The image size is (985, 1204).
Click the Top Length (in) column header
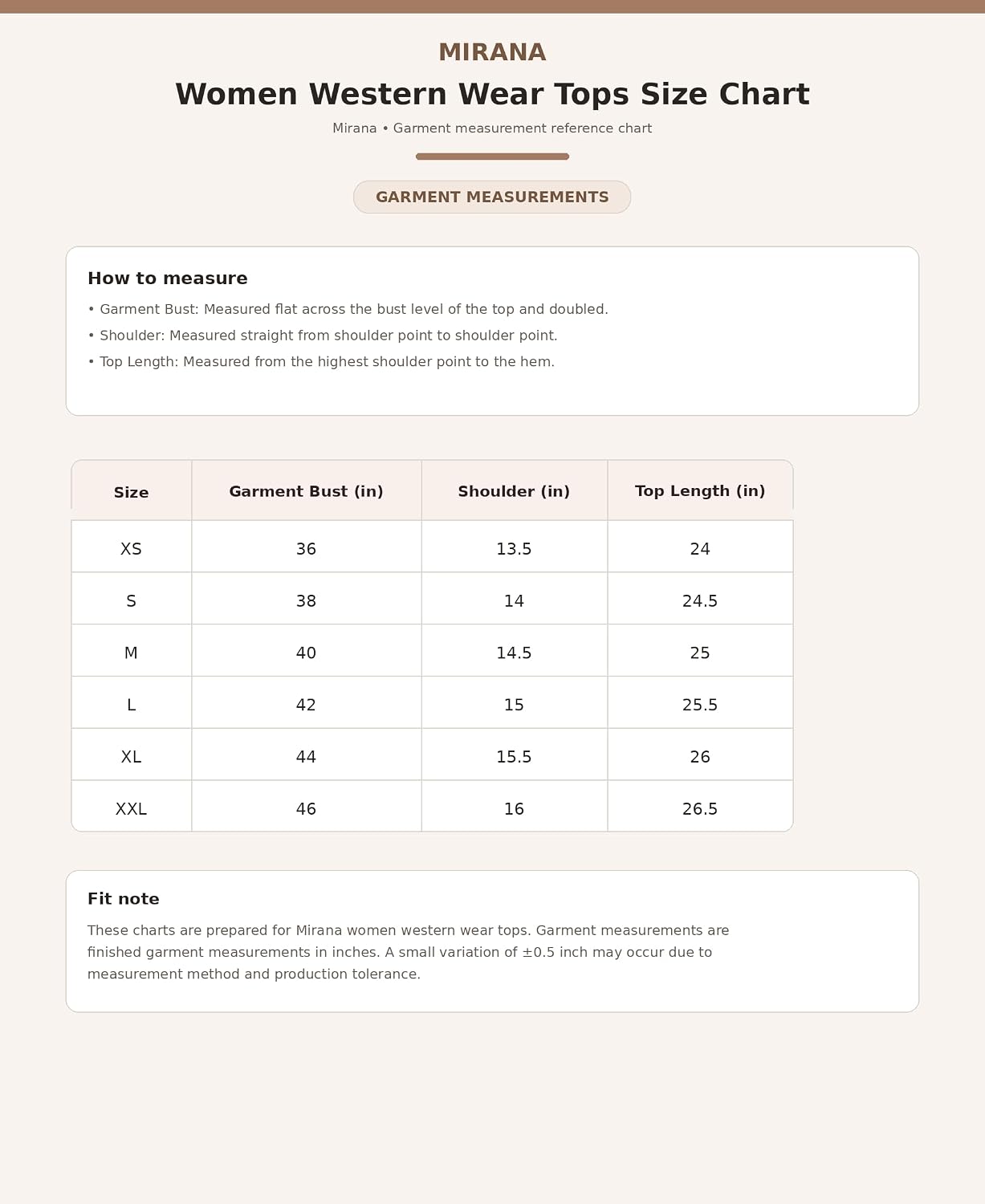point(700,490)
